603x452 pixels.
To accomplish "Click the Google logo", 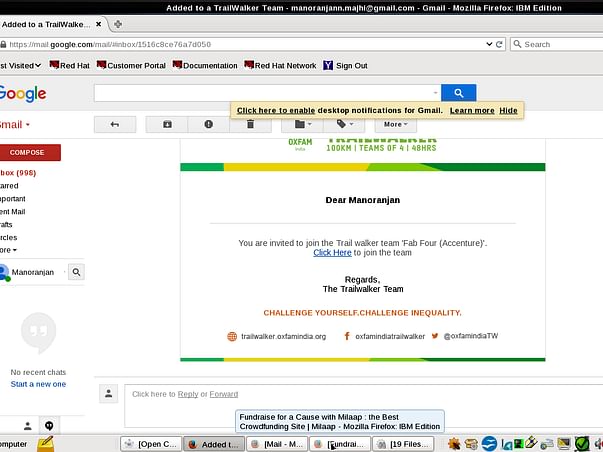I will 23,94.
